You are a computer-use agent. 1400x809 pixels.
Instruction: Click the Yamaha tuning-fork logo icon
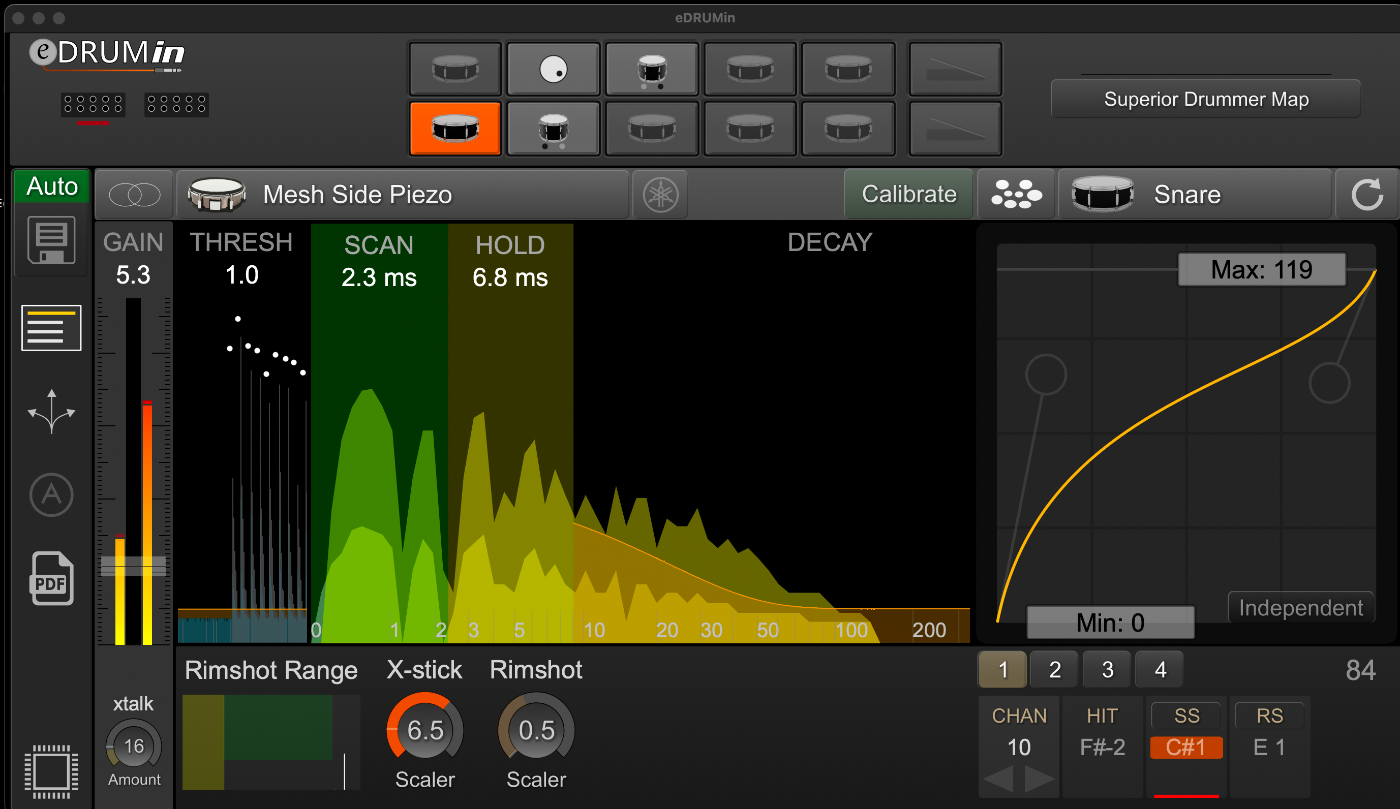tap(661, 195)
